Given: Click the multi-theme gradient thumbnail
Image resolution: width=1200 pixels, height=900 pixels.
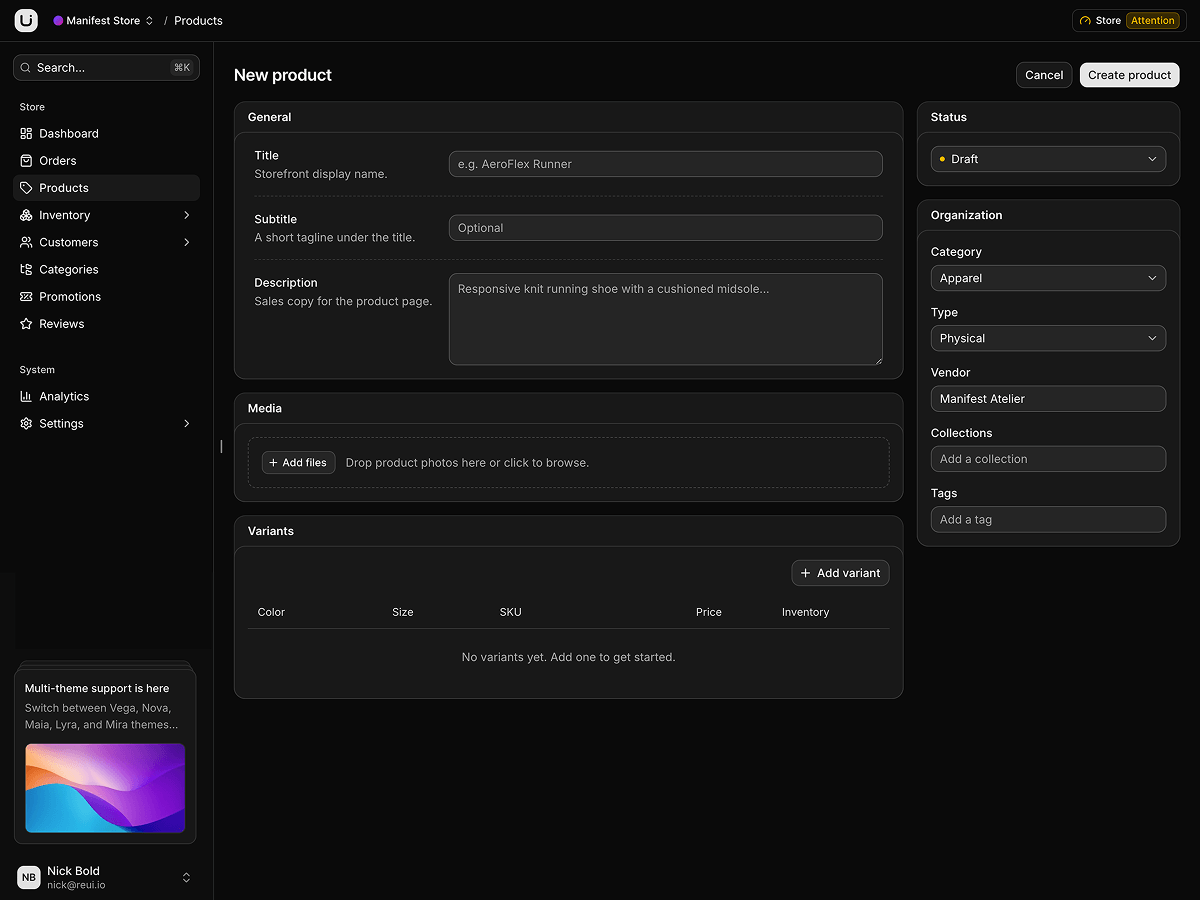Looking at the screenshot, I should tap(105, 788).
